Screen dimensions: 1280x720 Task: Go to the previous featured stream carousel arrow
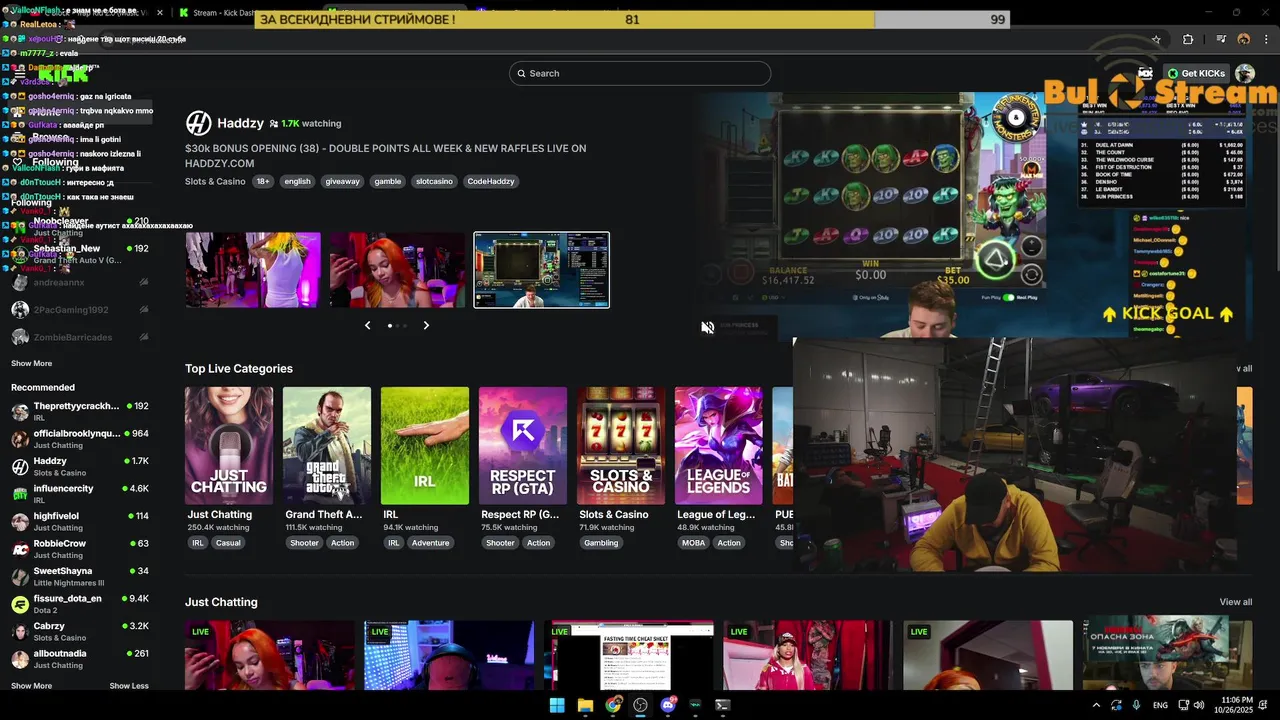coord(367,325)
